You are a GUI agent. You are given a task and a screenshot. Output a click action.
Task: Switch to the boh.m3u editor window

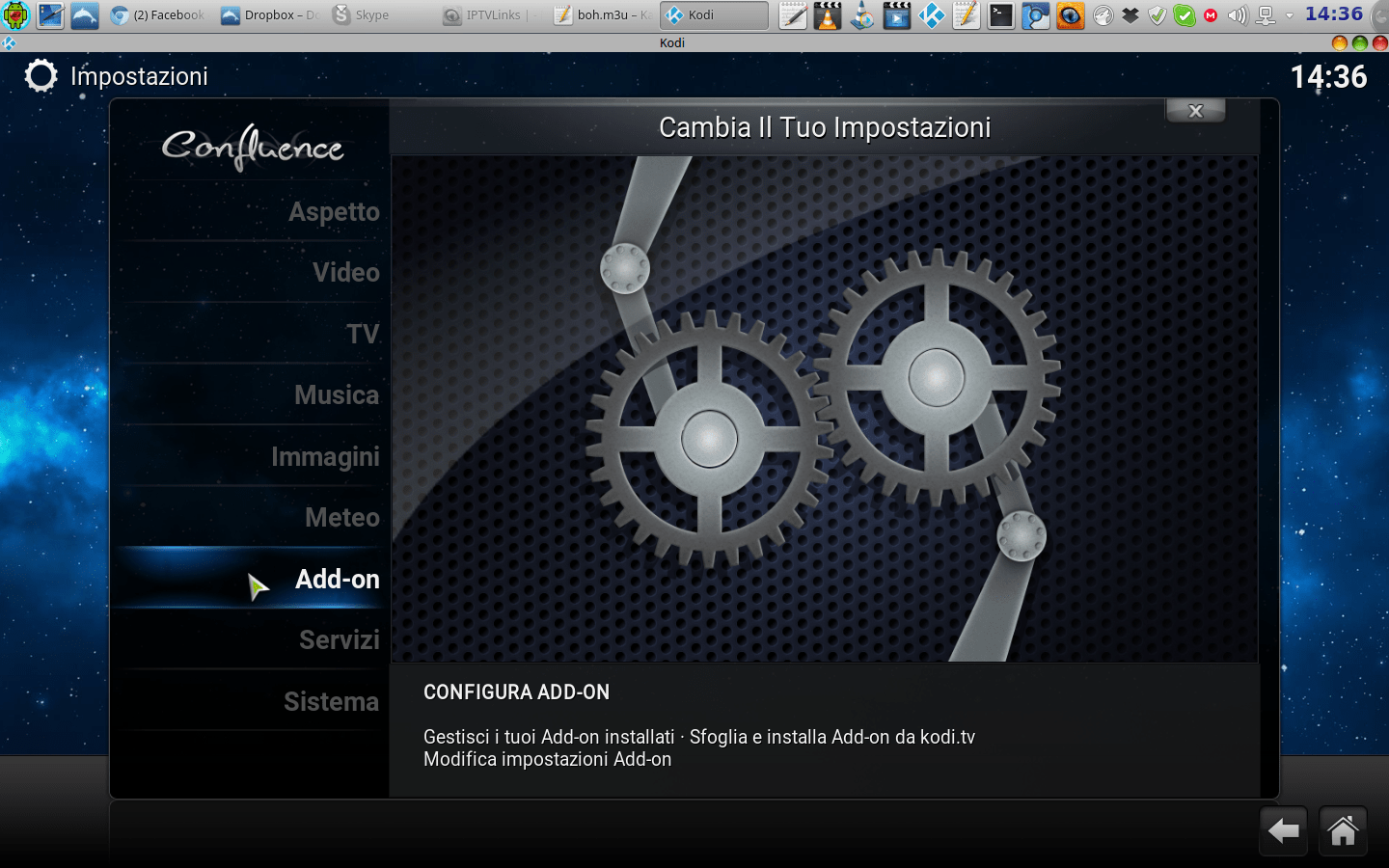pos(604,14)
